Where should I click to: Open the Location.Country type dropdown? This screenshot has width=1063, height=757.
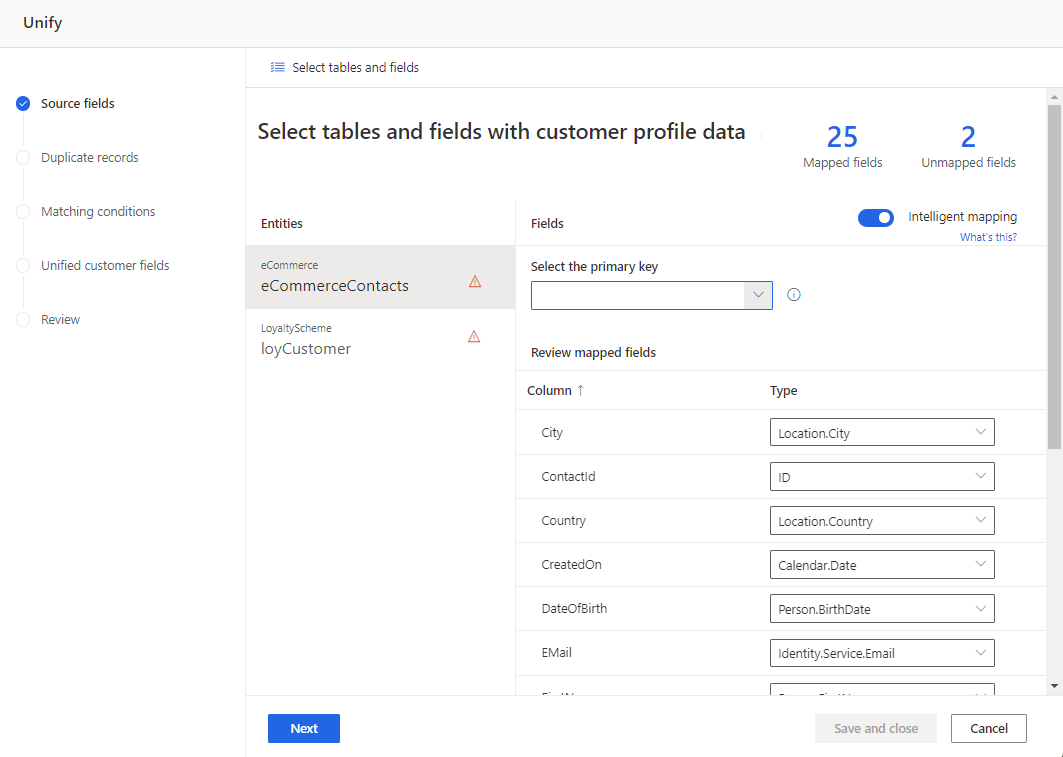click(x=882, y=520)
